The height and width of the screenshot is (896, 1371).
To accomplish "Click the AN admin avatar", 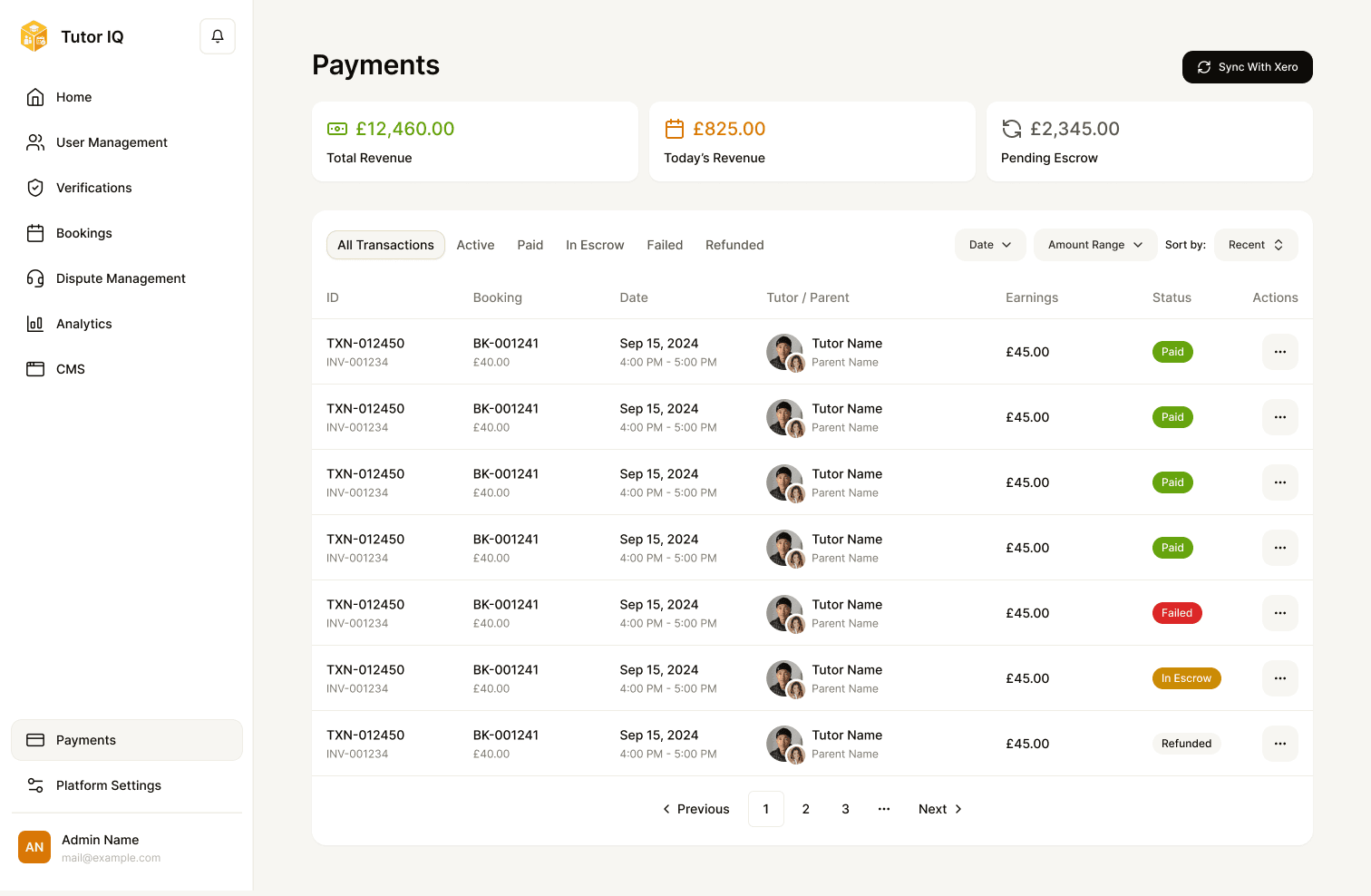I will click(x=34, y=847).
